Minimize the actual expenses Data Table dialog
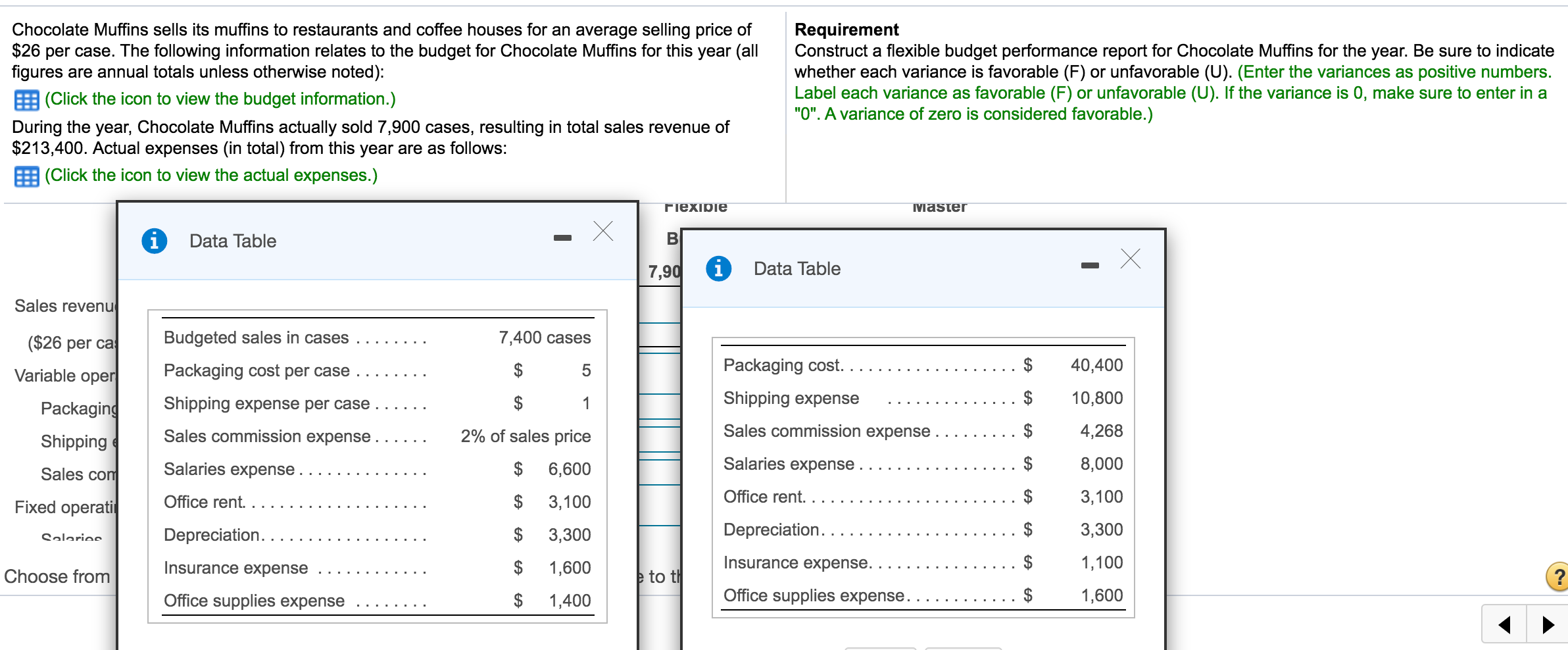Image resolution: width=1568 pixels, height=650 pixels. [x=1090, y=265]
